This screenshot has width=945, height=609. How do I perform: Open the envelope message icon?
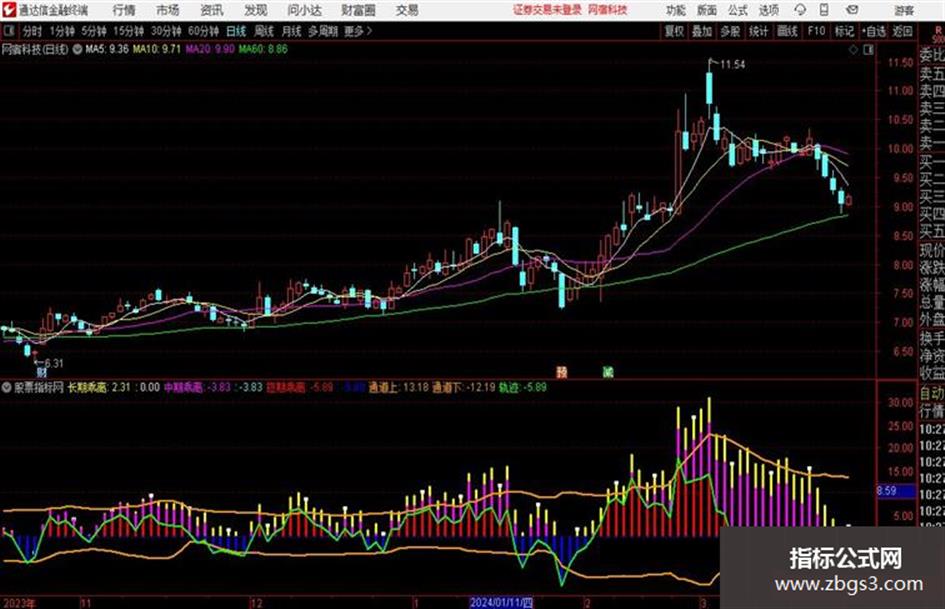pyautogui.click(x=852, y=10)
